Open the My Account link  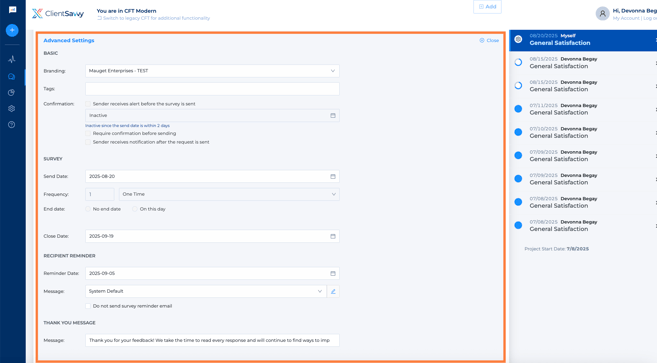point(626,18)
